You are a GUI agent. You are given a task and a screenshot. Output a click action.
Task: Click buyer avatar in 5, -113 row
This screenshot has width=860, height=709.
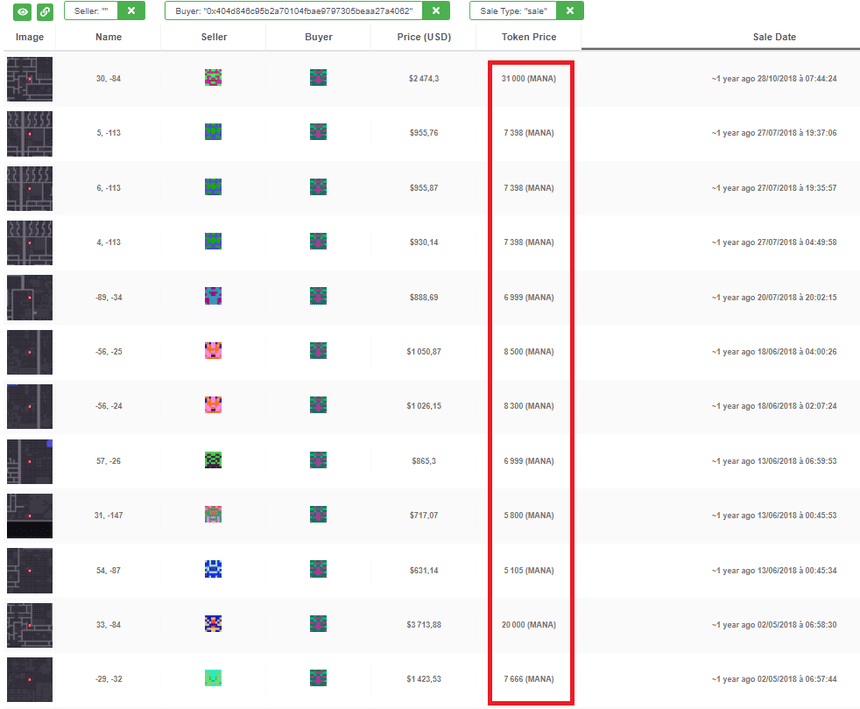318,132
